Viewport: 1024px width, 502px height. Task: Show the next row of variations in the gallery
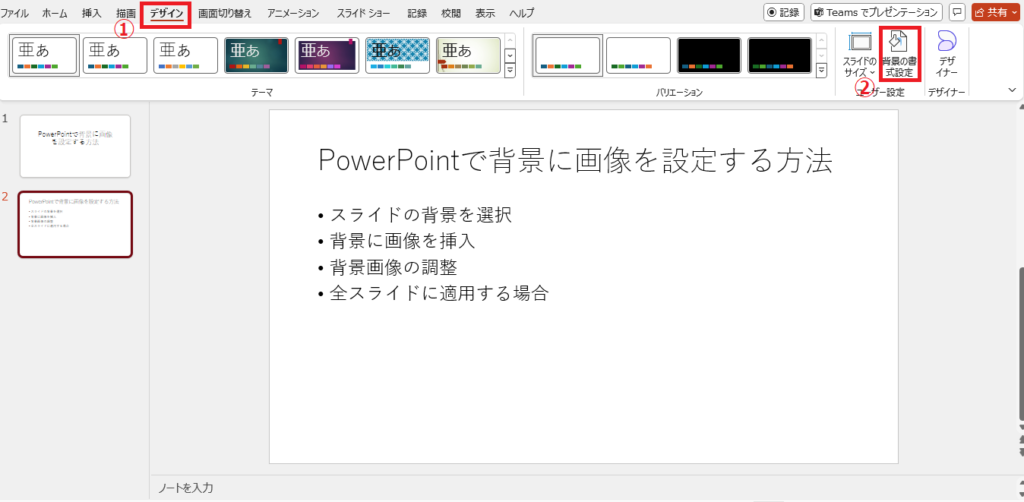822,55
